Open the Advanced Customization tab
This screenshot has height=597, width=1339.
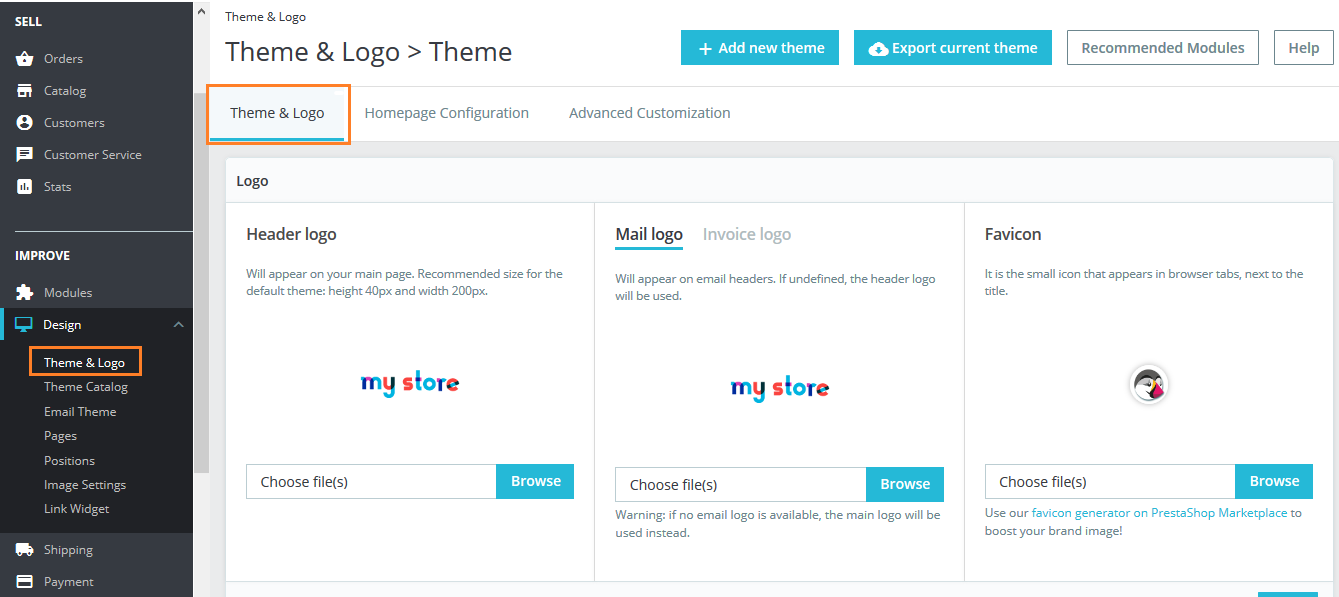(649, 112)
